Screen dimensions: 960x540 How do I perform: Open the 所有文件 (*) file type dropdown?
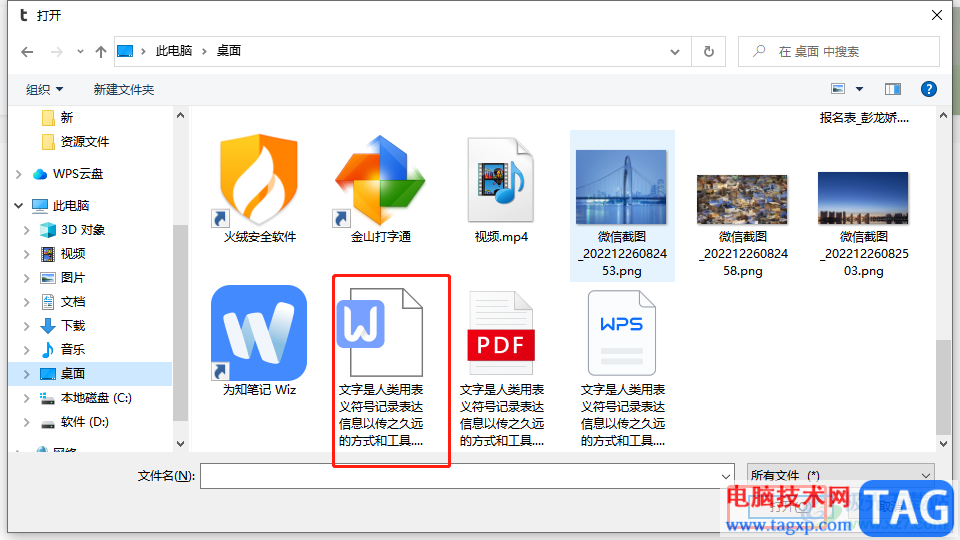tap(841, 475)
